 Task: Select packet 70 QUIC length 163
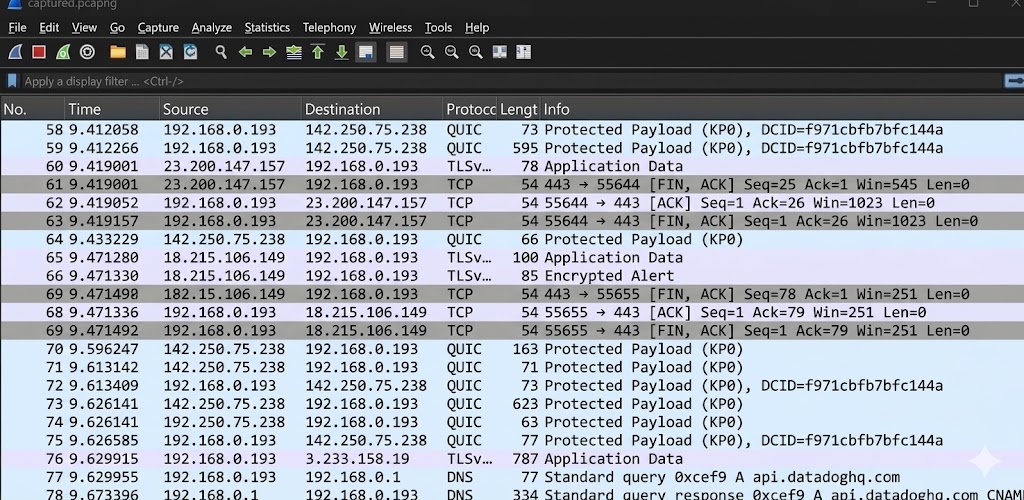tap(512, 349)
